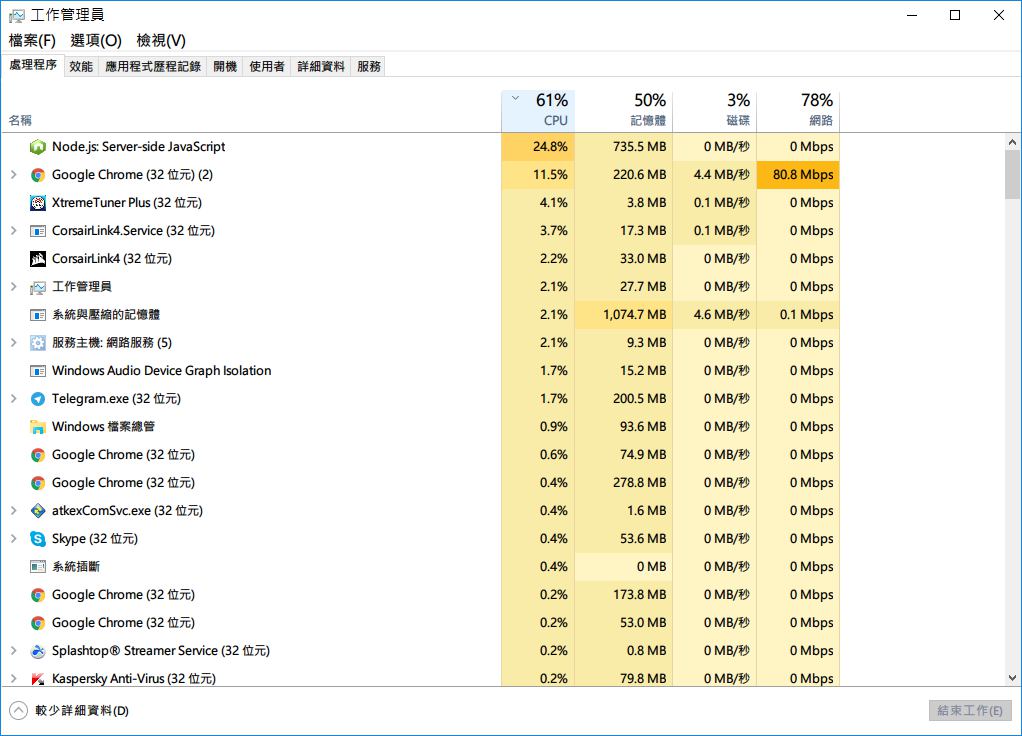This screenshot has height=736, width=1022.
Task: Expand 服務主機: 網路服務 (5) group
Action: (14, 343)
